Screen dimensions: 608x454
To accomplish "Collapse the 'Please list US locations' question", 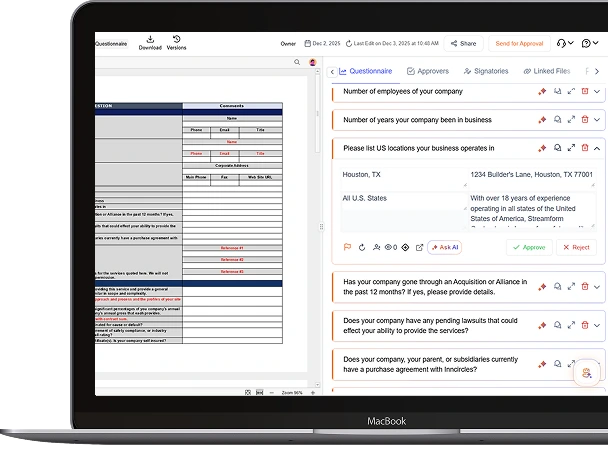I will click(597, 148).
